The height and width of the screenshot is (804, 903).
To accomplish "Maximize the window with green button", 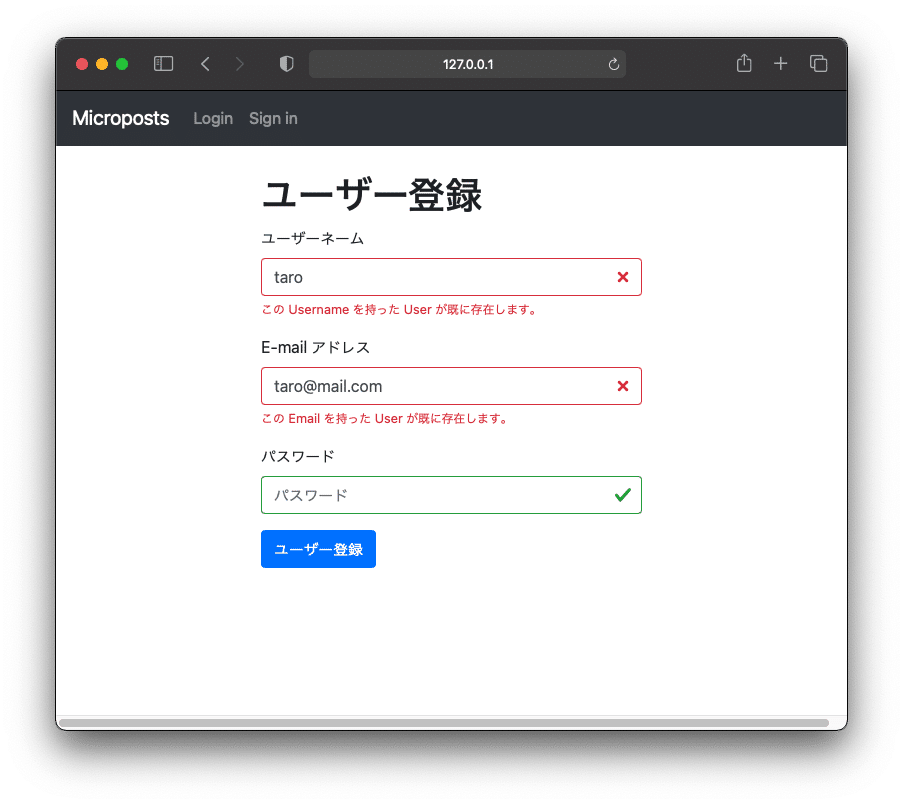I will point(122,64).
